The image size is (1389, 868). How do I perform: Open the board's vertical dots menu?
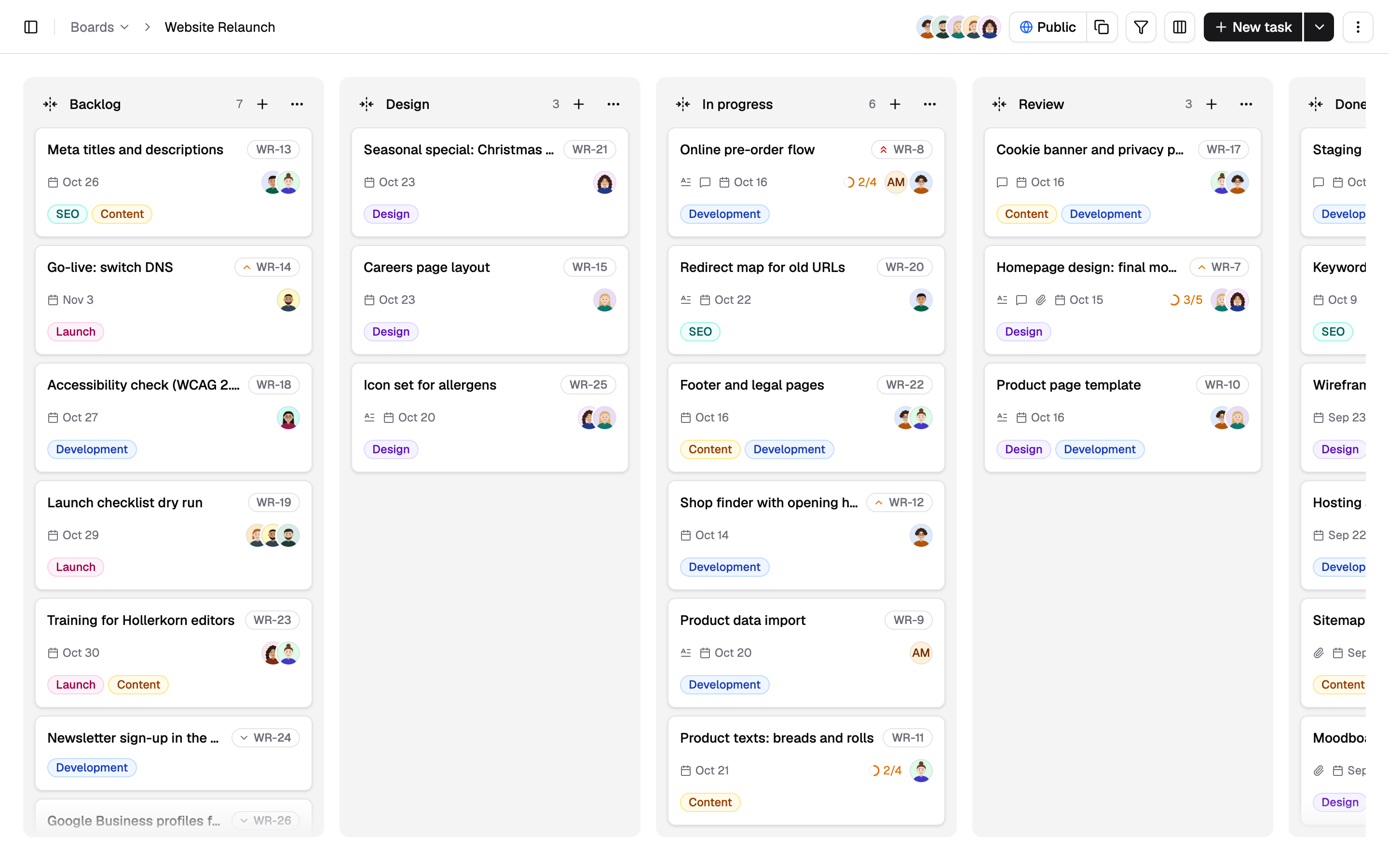click(1358, 27)
